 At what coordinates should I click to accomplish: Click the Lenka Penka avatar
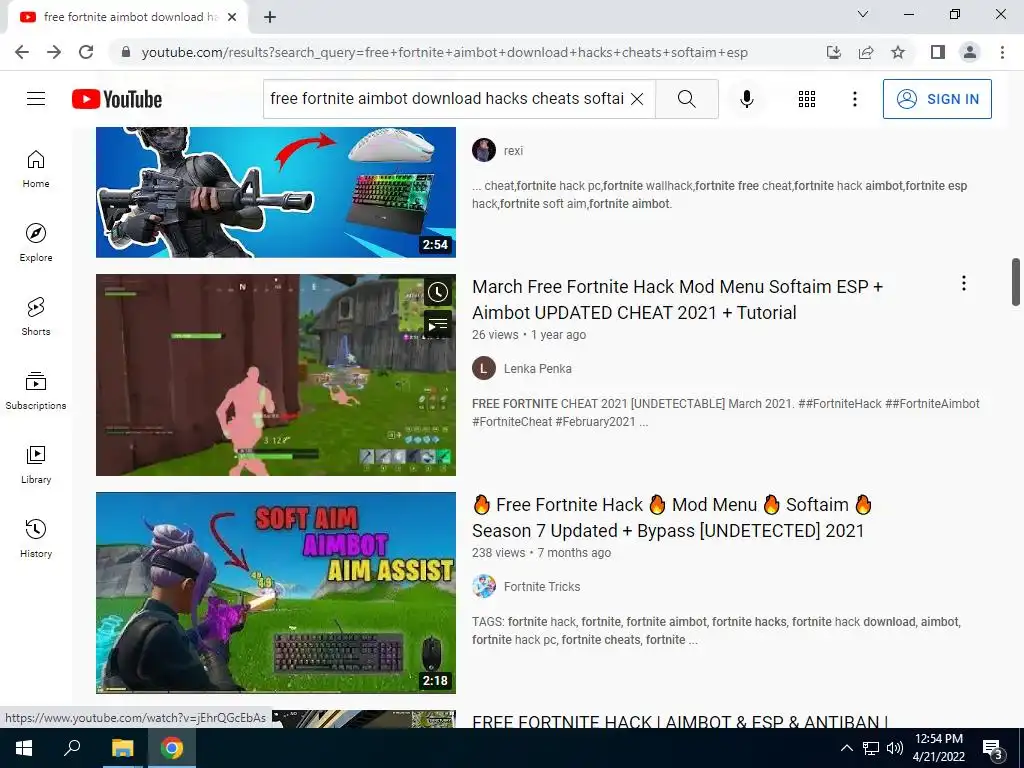pyautogui.click(x=484, y=368)
